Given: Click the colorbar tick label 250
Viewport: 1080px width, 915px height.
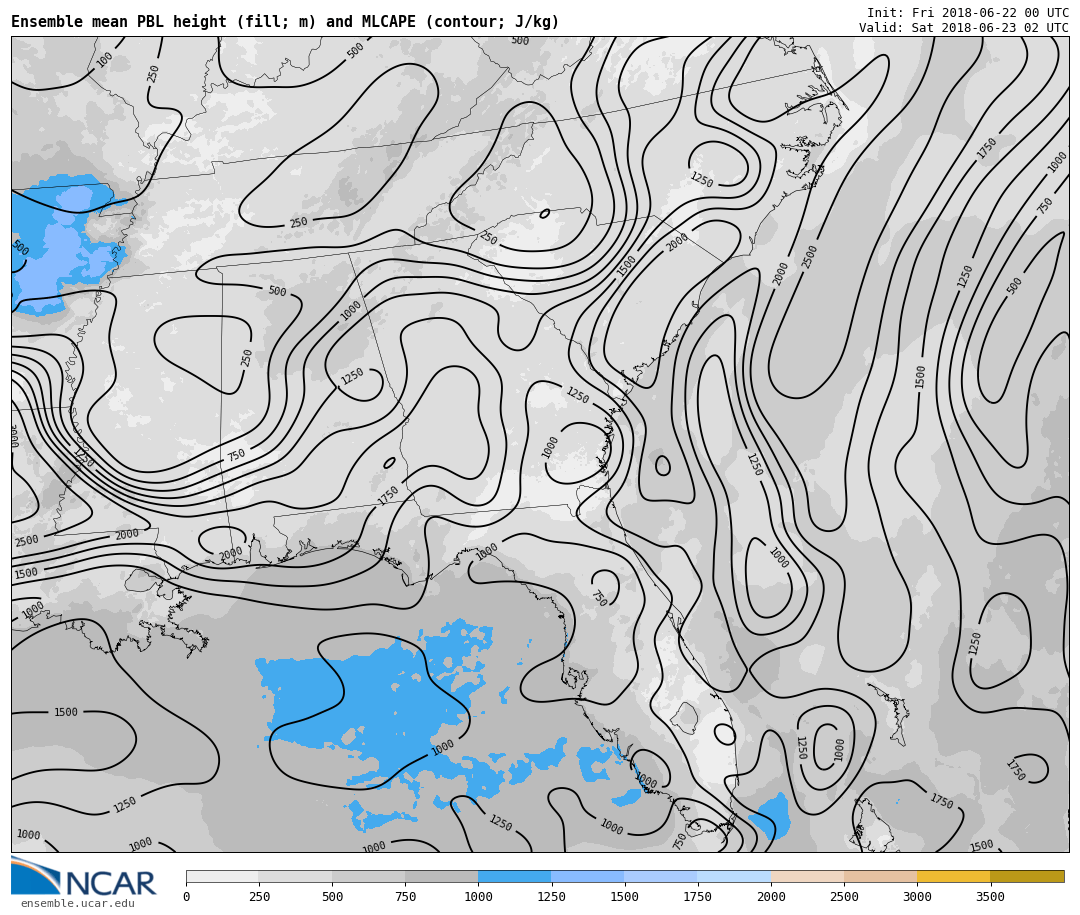Looking at the screenshot, I should [x=259, y=896].
